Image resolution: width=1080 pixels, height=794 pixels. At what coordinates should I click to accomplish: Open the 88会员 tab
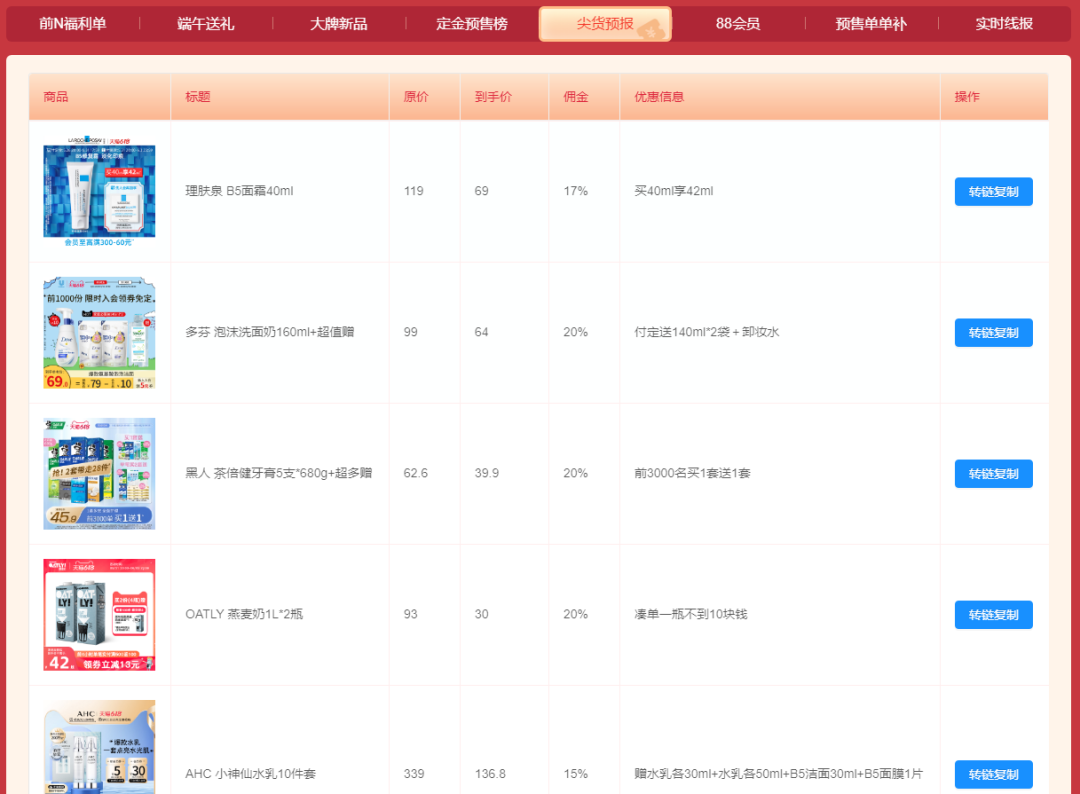(x=738, y=24)
